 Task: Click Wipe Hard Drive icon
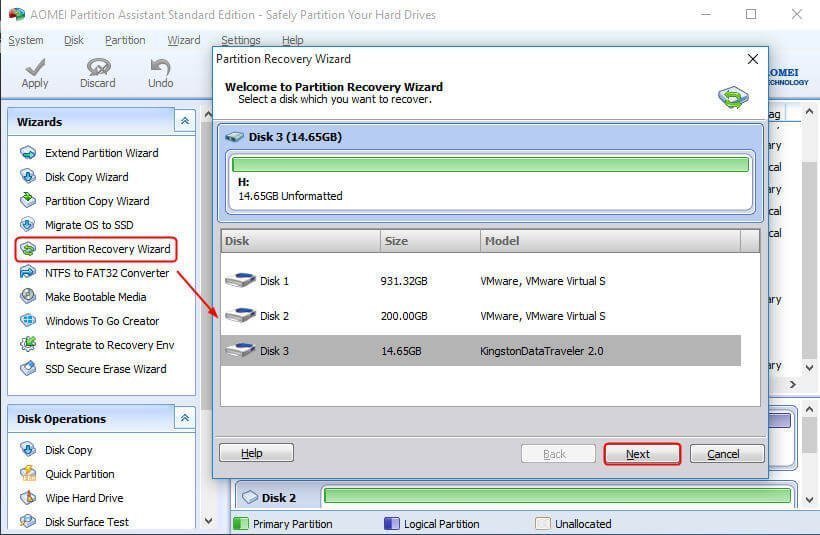(x=28, y=498)
